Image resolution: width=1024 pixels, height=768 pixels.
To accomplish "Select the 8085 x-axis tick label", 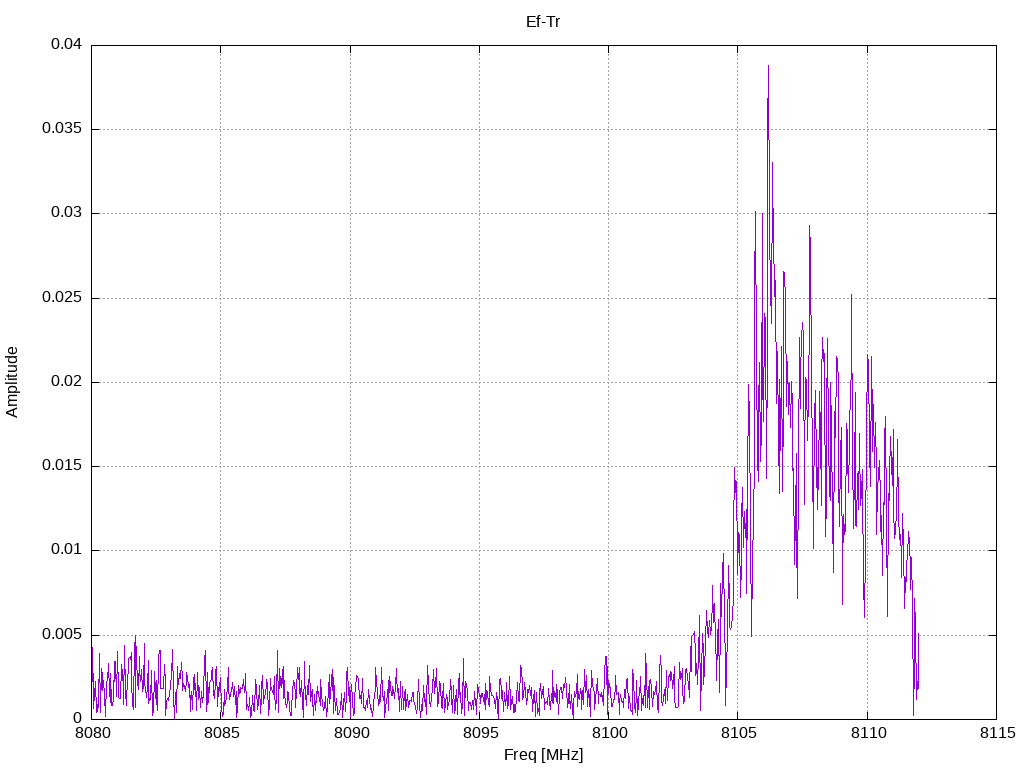I will pos(221,733).
